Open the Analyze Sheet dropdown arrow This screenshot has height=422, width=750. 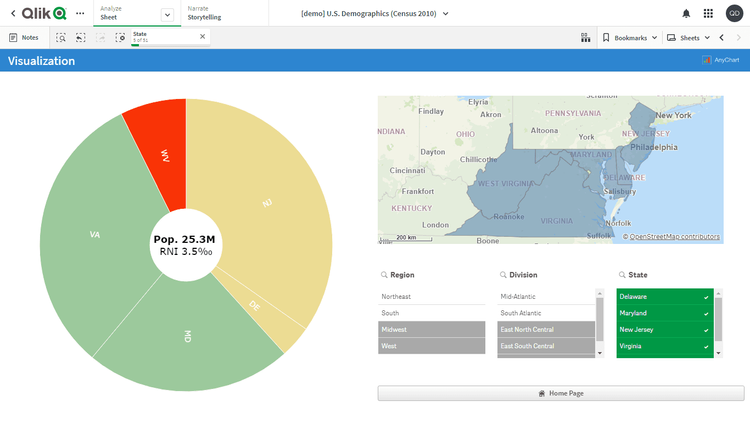pyautogui.click(x=167, y=14)
